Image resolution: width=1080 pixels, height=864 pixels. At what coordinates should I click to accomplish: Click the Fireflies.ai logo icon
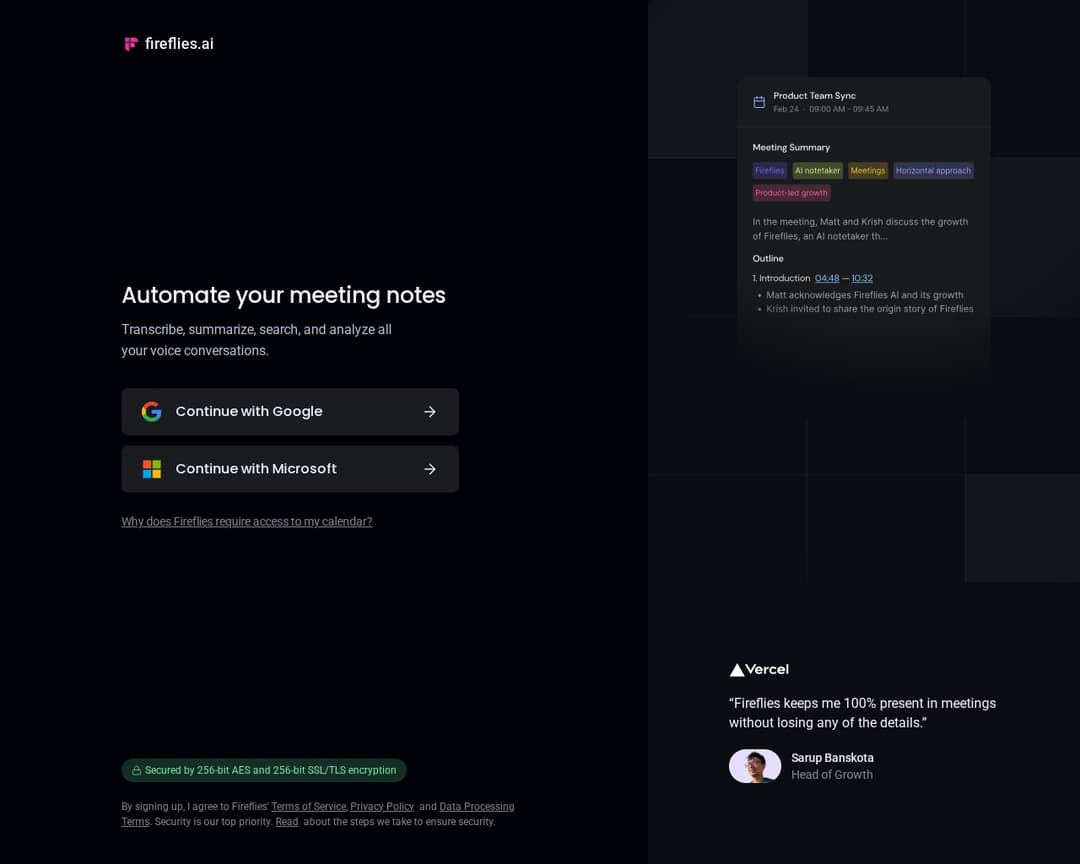[x=130, y=44]
